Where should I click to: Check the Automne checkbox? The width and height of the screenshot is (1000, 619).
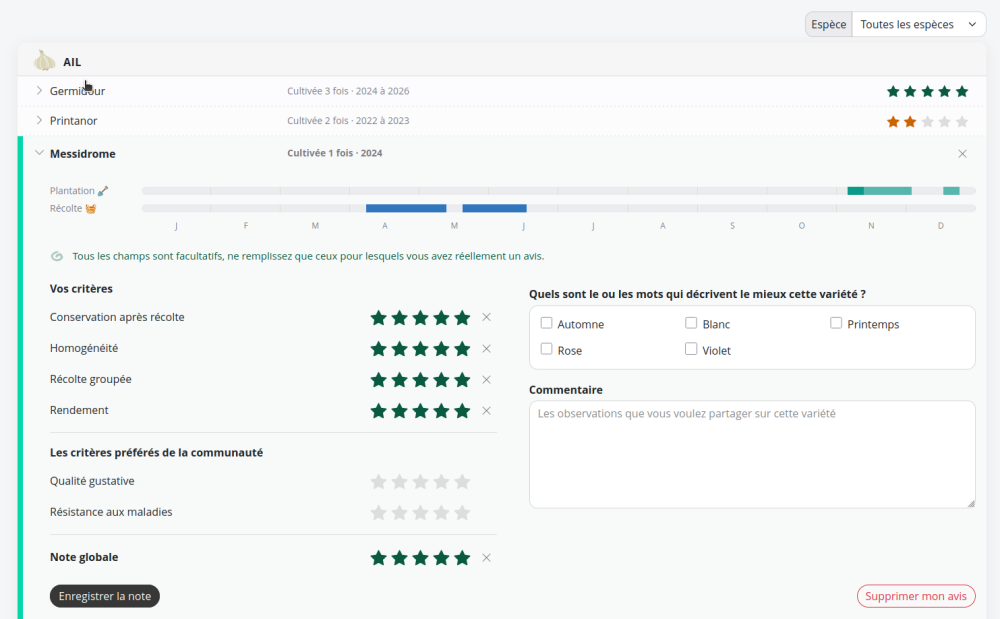coord(547,323)
